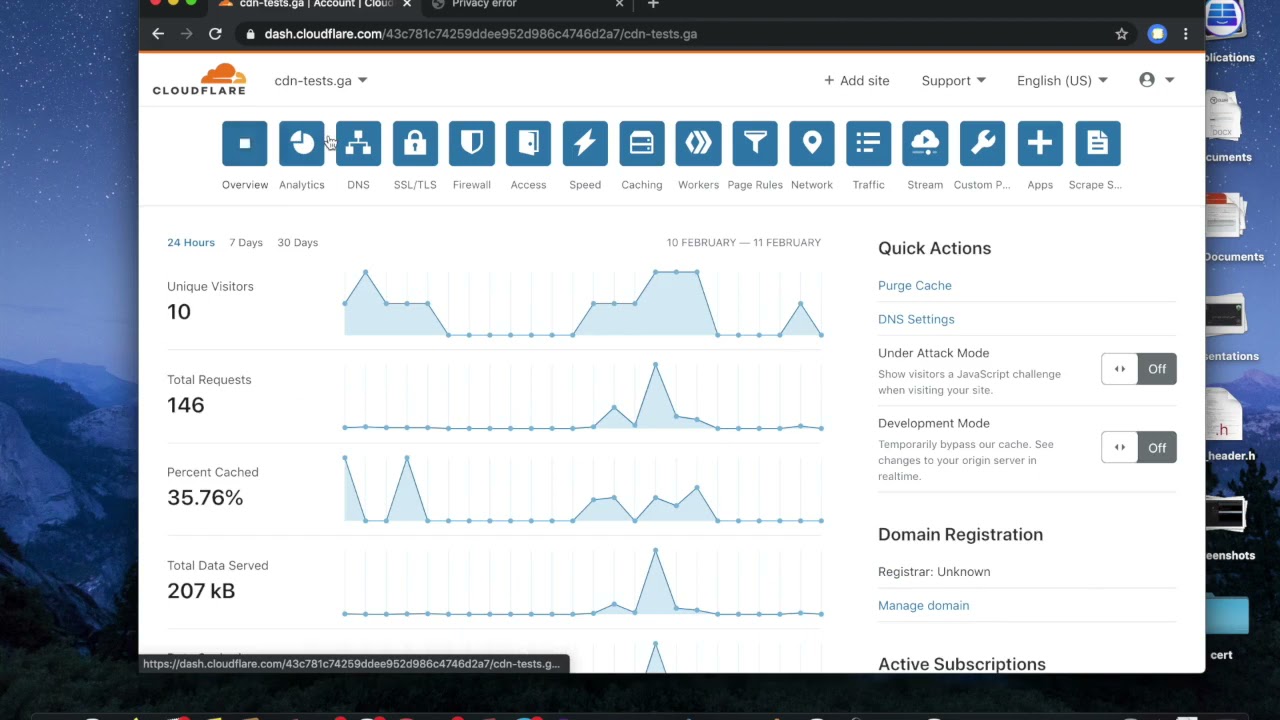
Task: Click the Active Subscriptions heading
Action: click(x=962, y=664)
